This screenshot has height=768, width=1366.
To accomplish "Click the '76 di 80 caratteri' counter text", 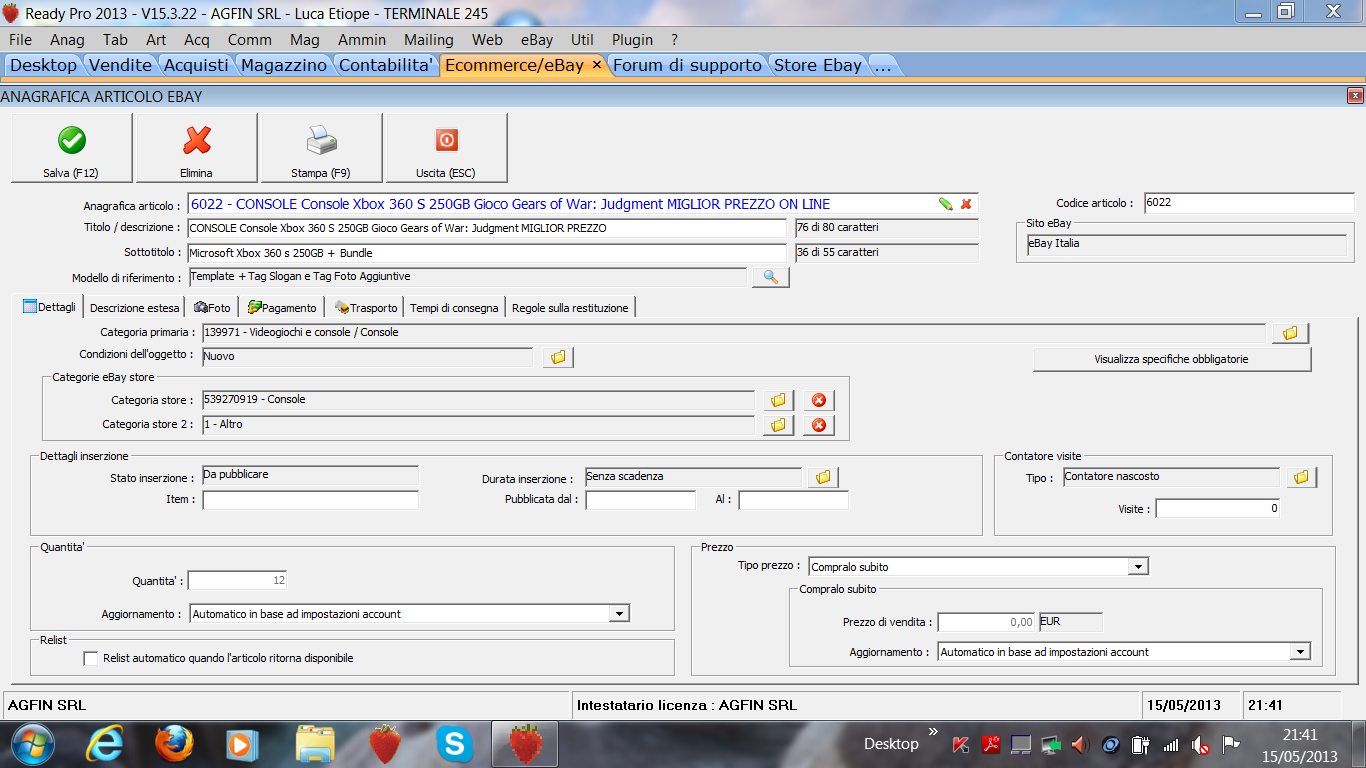I will point(836,228).
